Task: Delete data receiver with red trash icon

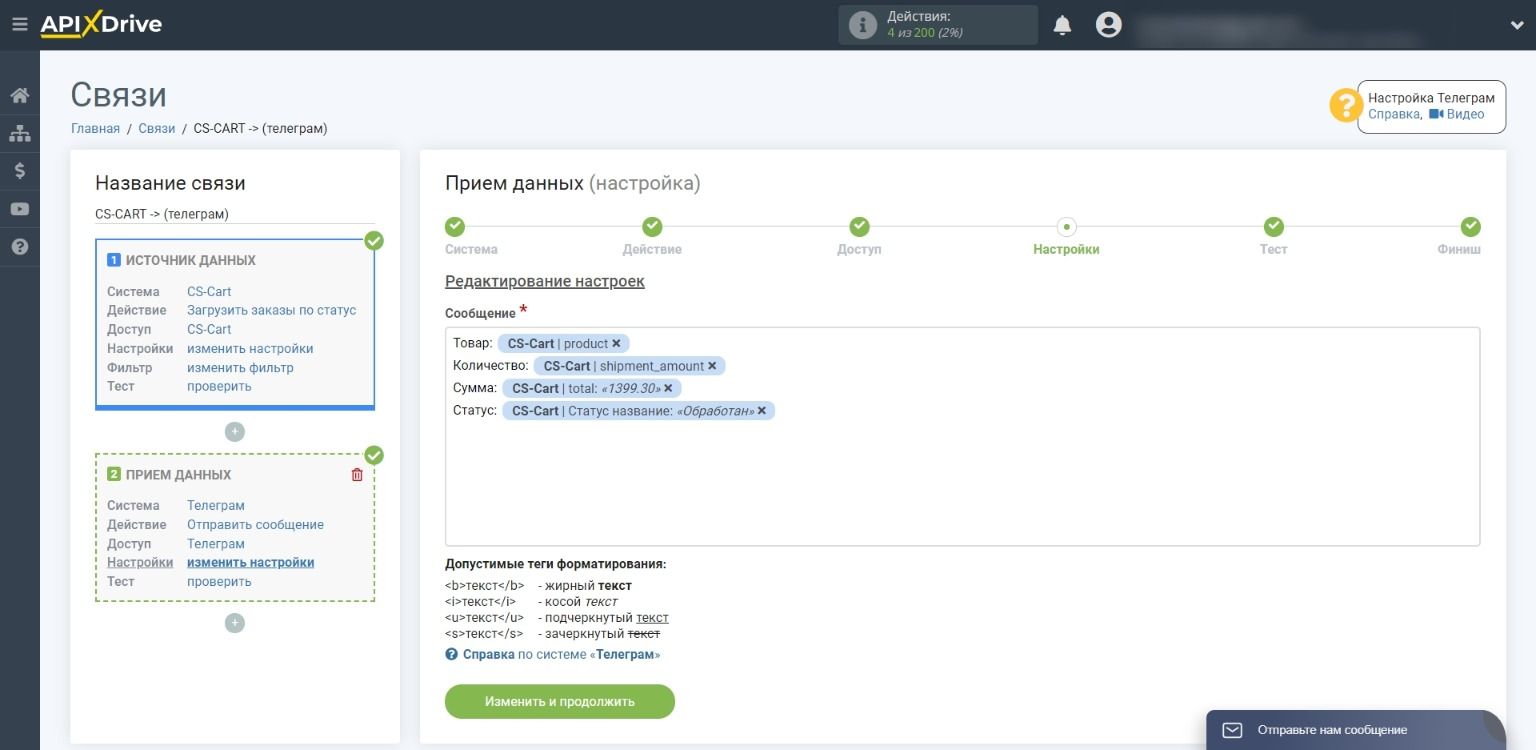Action: pos(357,475)
